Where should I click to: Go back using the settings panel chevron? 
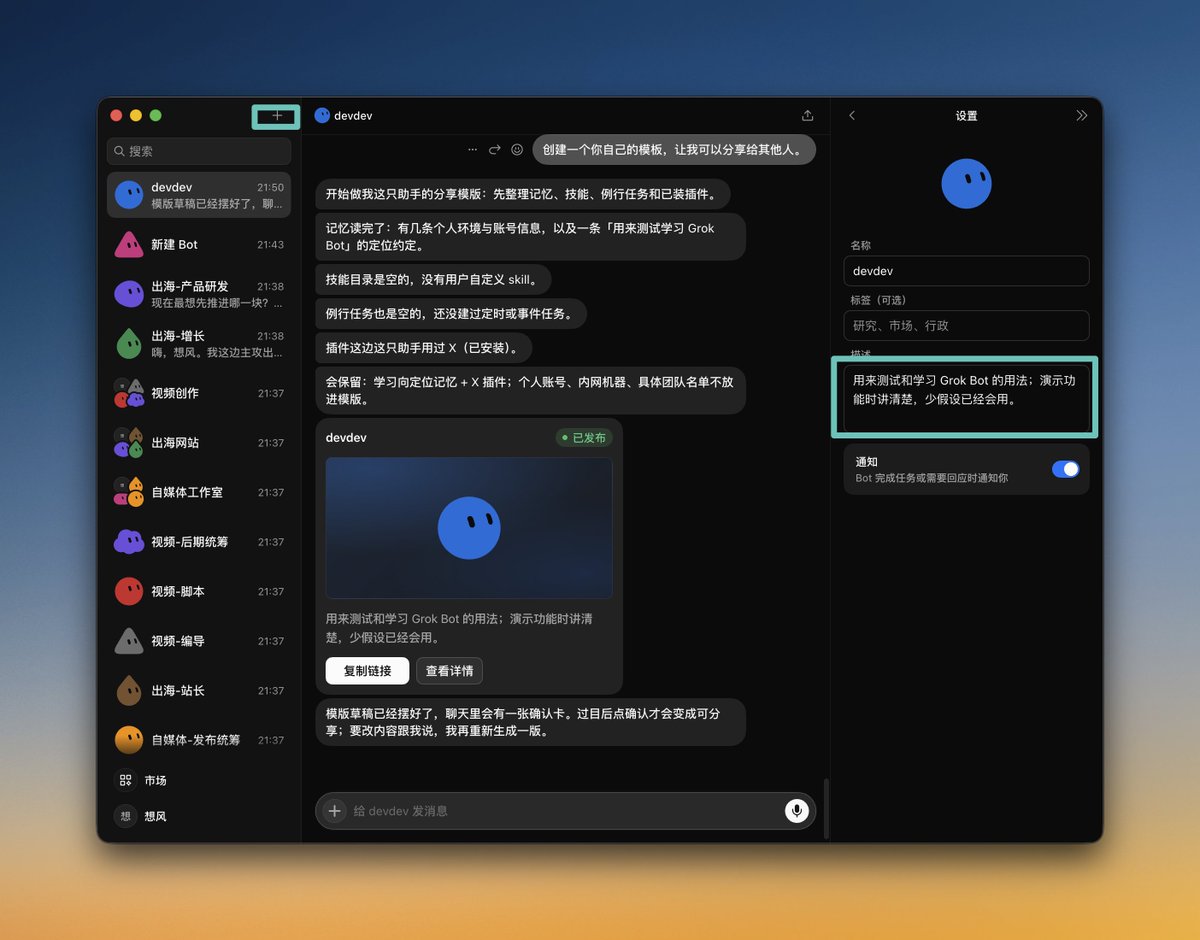(852, 116)
